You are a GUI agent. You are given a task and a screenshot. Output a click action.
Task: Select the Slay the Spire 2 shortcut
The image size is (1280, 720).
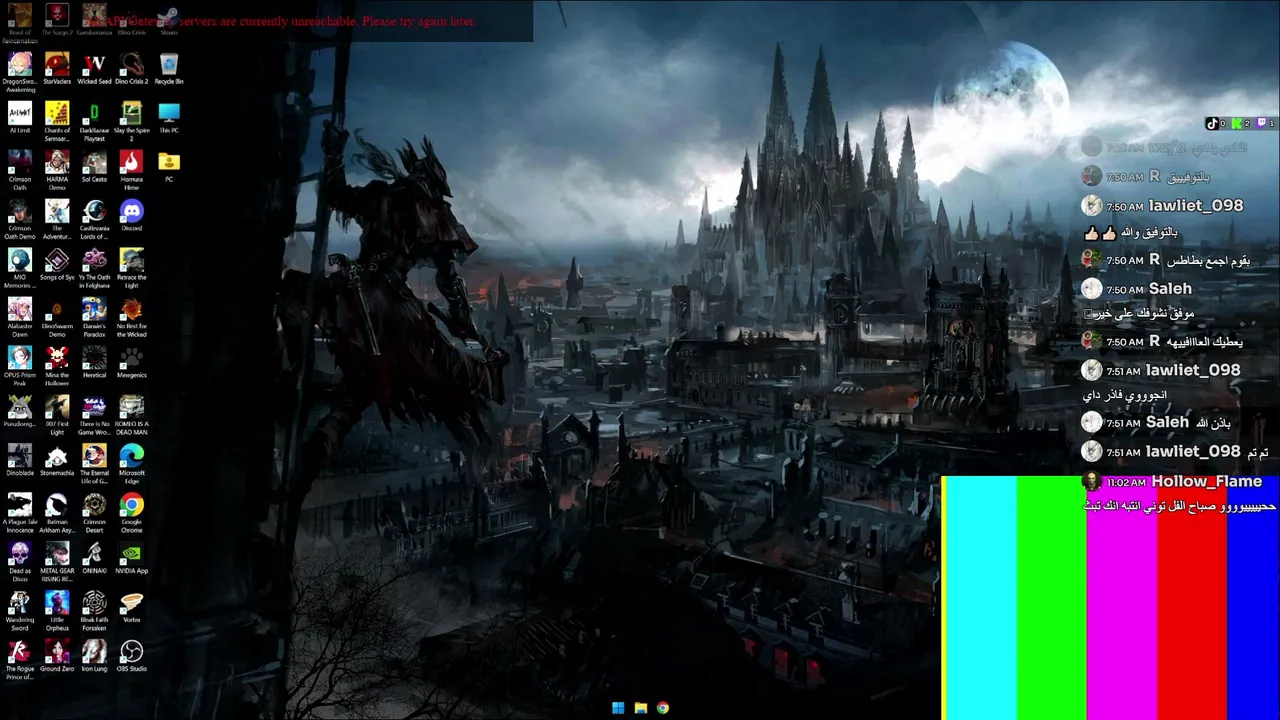(132, 120)
